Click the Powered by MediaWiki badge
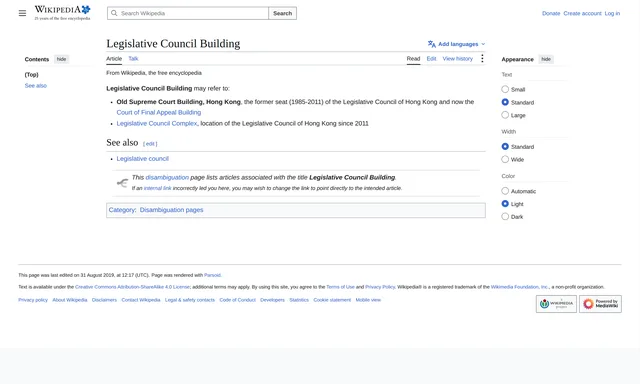Viewport: 640px width, 384px height. click(x=600, y=304)
